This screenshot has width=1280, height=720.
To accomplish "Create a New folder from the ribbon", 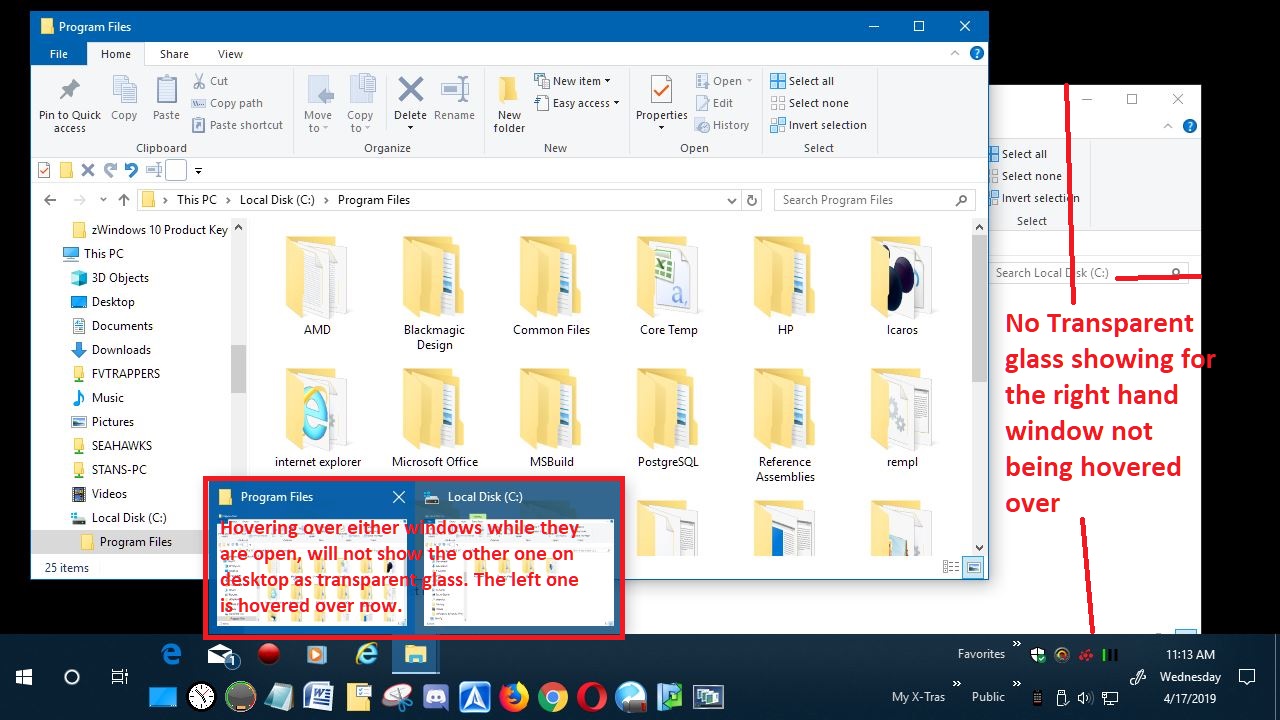I will coord(509,104).
